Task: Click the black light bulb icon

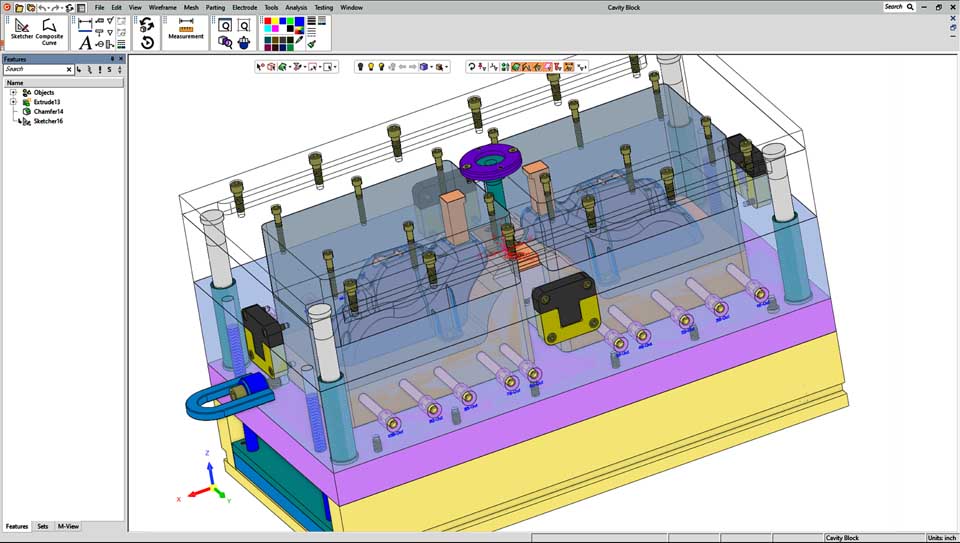Action: coord(360,67)
